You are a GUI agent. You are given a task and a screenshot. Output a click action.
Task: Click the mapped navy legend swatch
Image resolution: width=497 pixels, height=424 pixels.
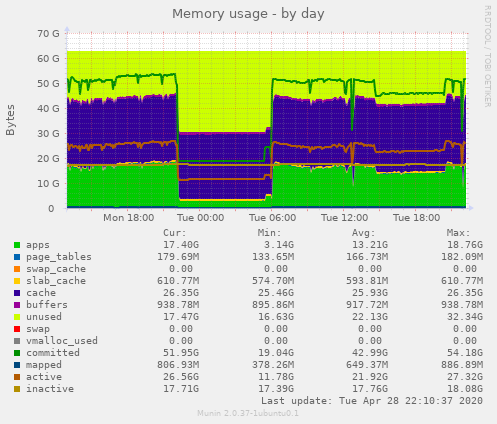pyautogui.click(x=17, y=365)
